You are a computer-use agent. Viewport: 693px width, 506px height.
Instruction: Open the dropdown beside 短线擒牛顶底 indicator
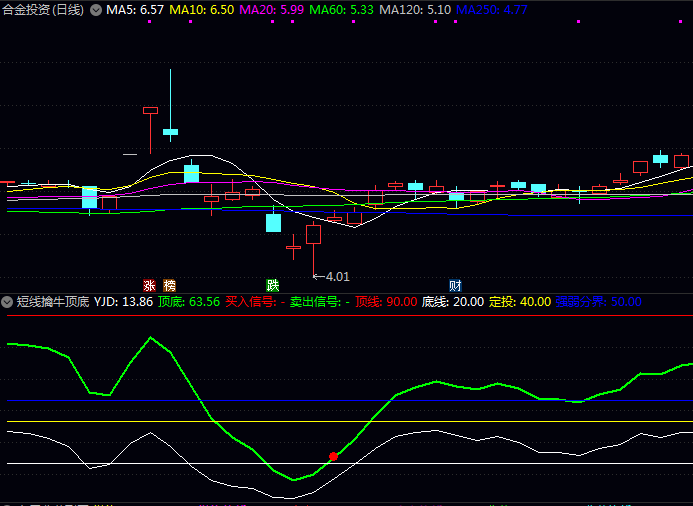(7, 302)
